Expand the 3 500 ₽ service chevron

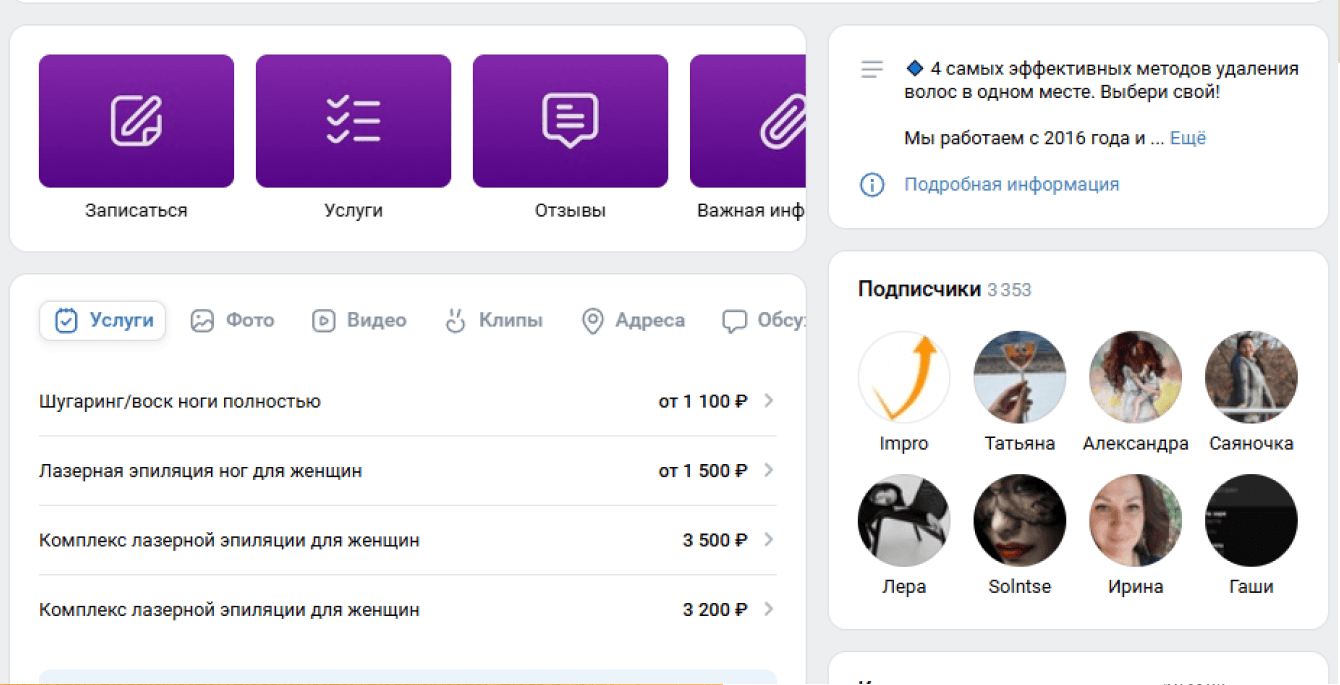point(769,540)
